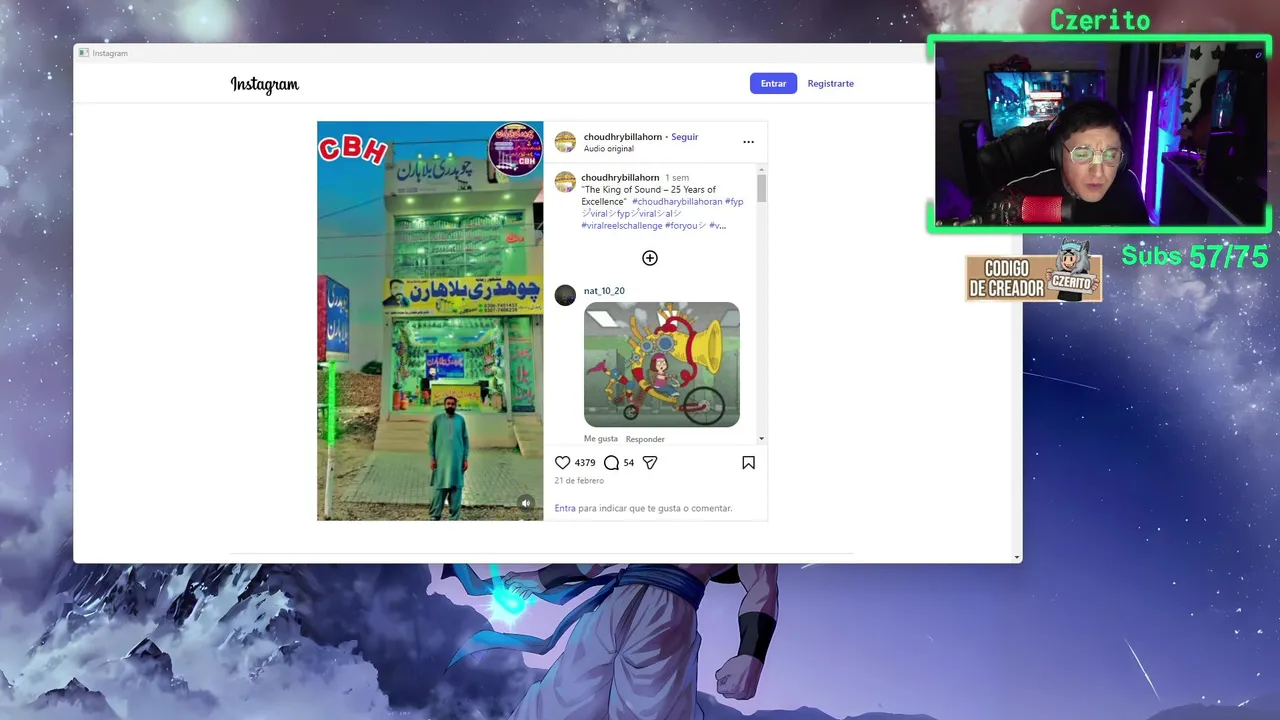The height and width of the screenshot is (720, 1280).
Task: Open the #choudharybillahoran hashtag
Action: [677, 202]
